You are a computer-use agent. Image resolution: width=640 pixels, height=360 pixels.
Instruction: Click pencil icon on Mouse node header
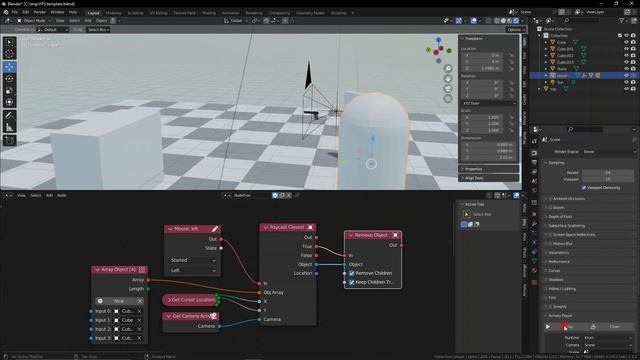(215, 229)
